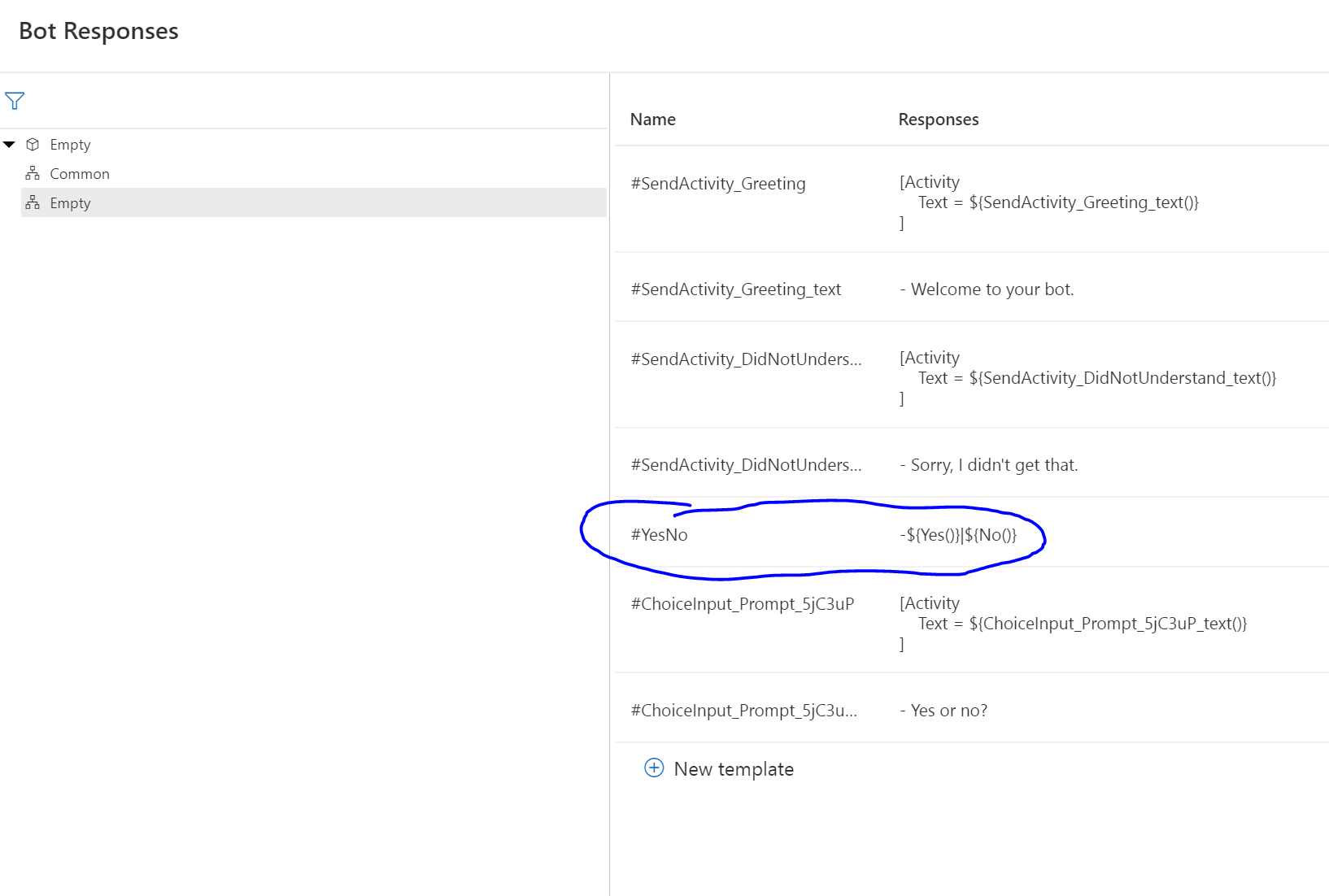Select the circled #YesNo template
The width and height of the screenshot is (1329, 896).
click(660, 534)
